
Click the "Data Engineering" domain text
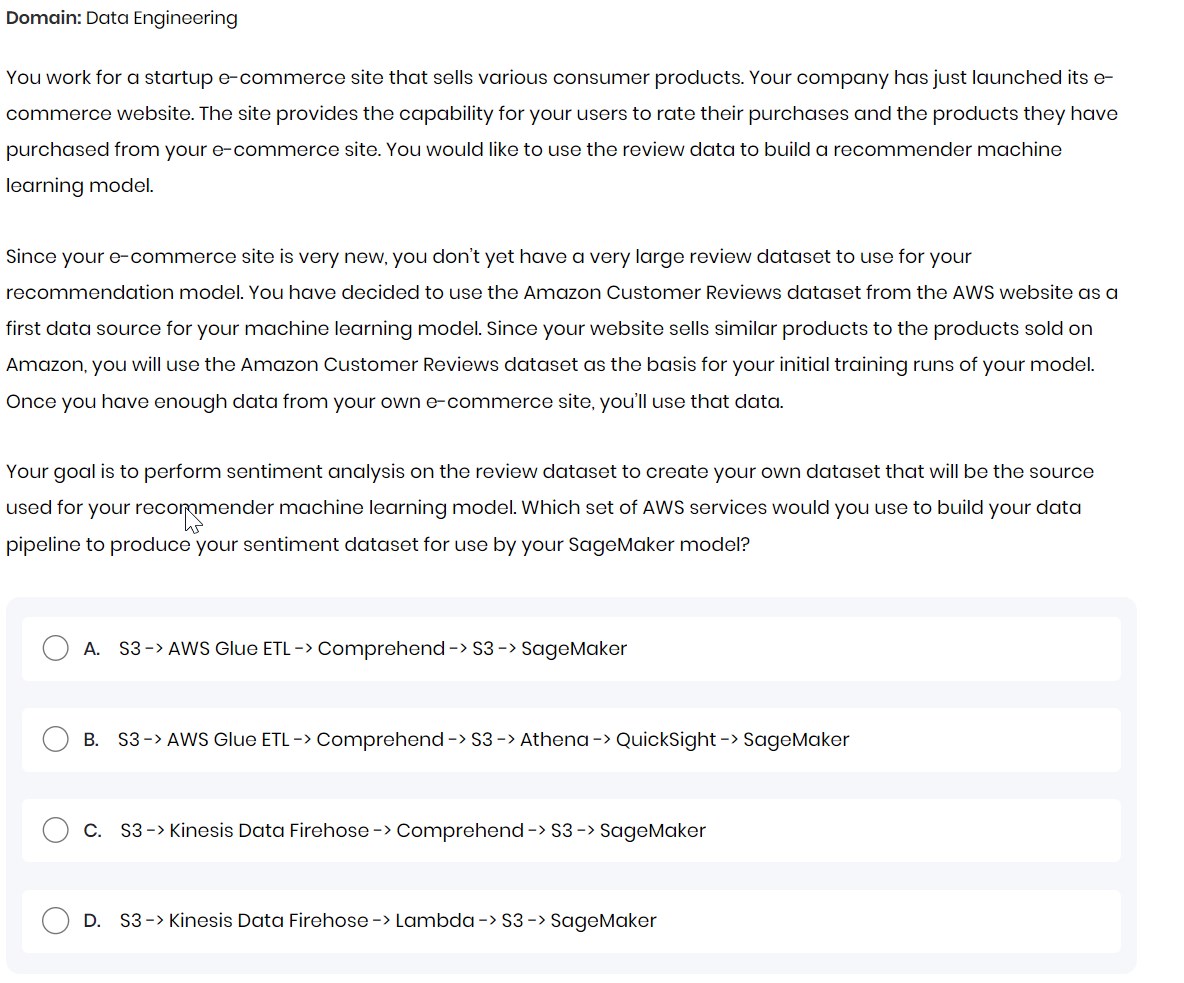[162, 18]
